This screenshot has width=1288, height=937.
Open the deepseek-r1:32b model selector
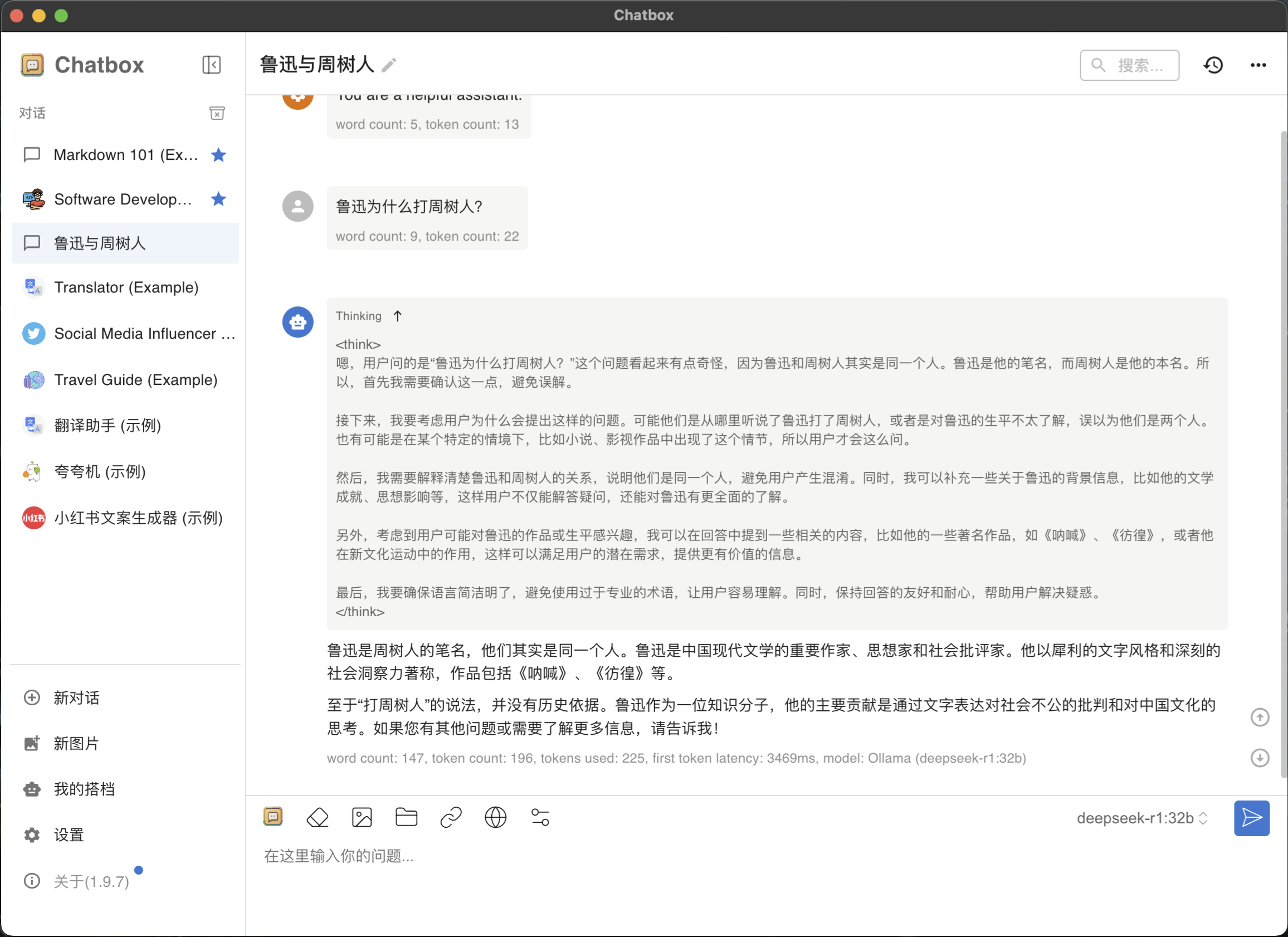tap(1142, 818)
